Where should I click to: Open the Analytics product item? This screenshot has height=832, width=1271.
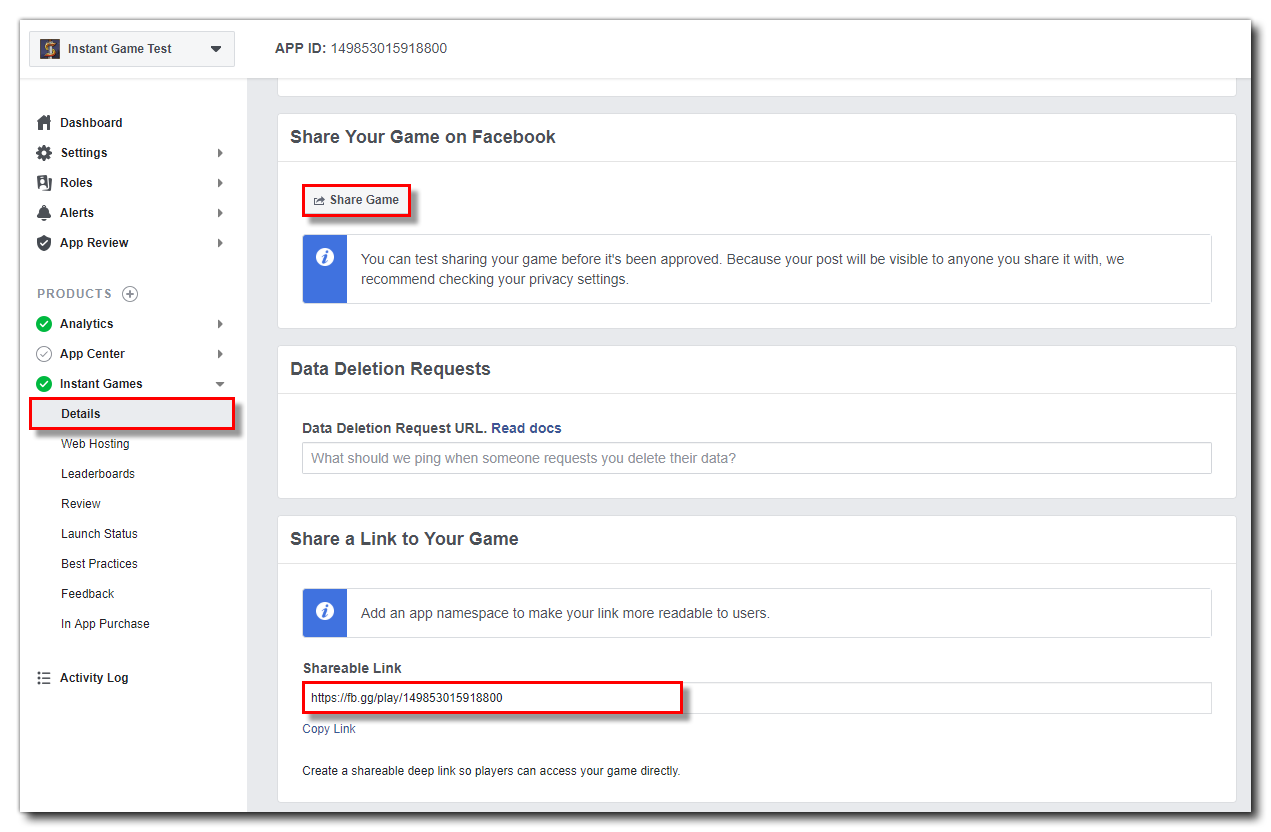pyautogui.click(x=86, y=324)
